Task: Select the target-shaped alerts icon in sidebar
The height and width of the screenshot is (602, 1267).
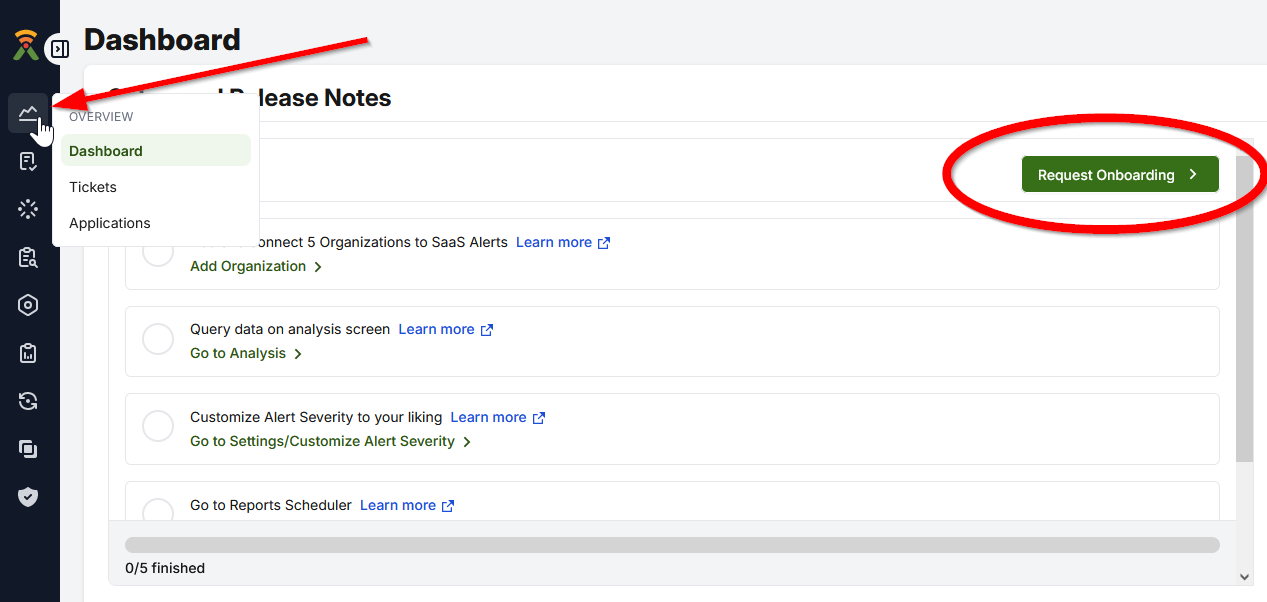Action: (28, 305)
